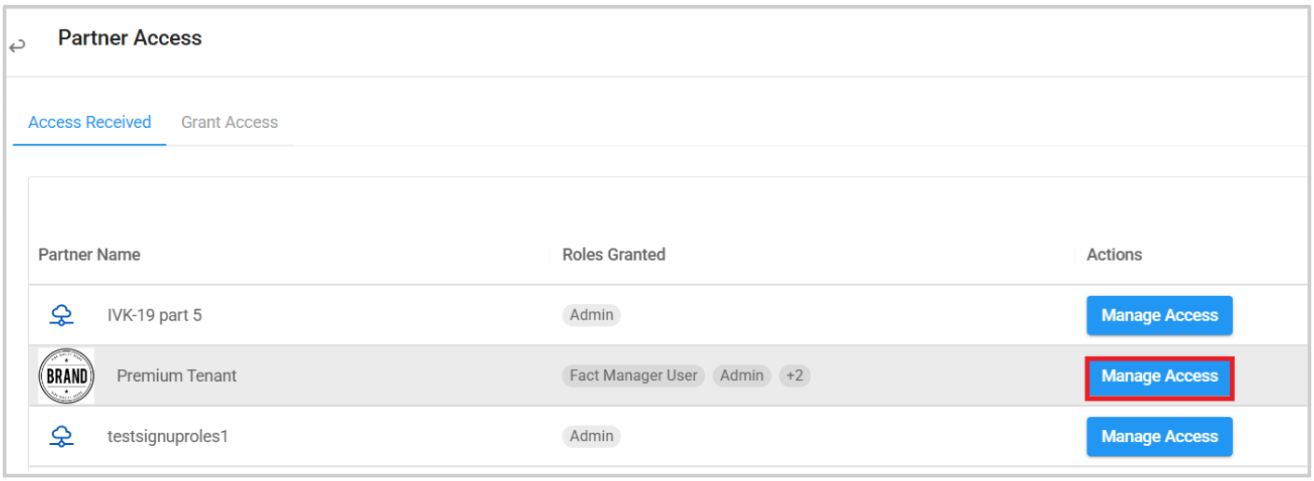
Task: Click the Admin chip for IVK-19 part 5
Action: 591,315
